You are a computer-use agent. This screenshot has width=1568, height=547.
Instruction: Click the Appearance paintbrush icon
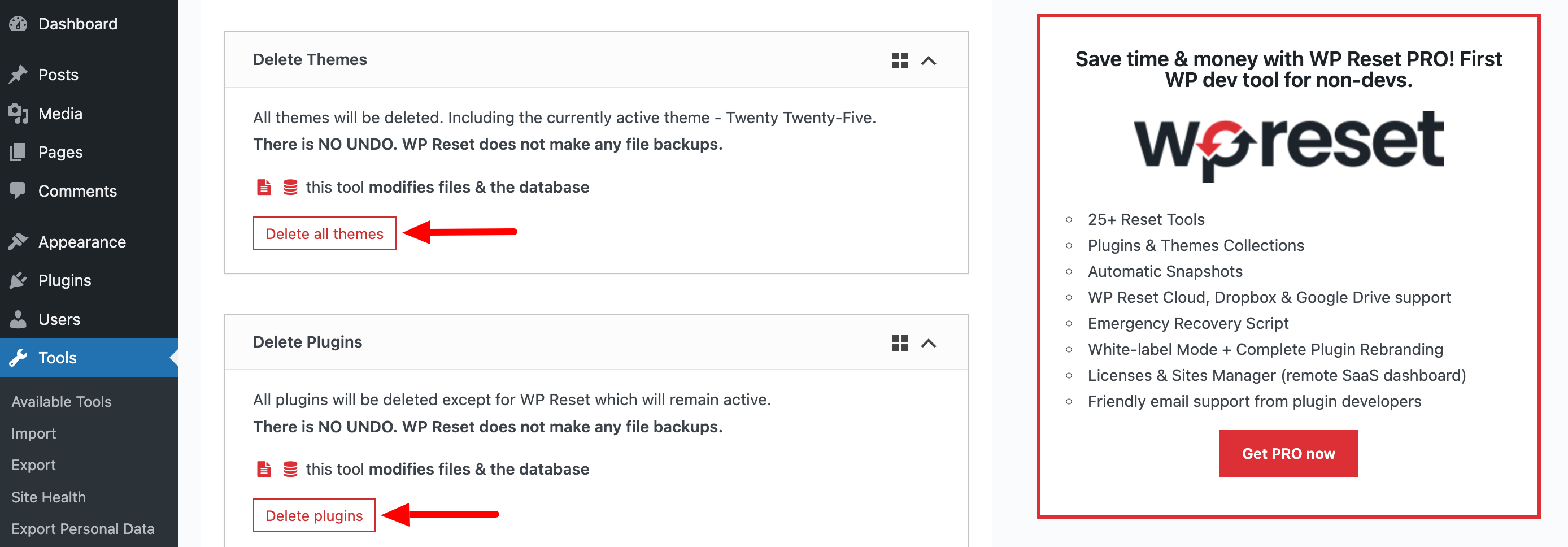(x=18, y=242)
